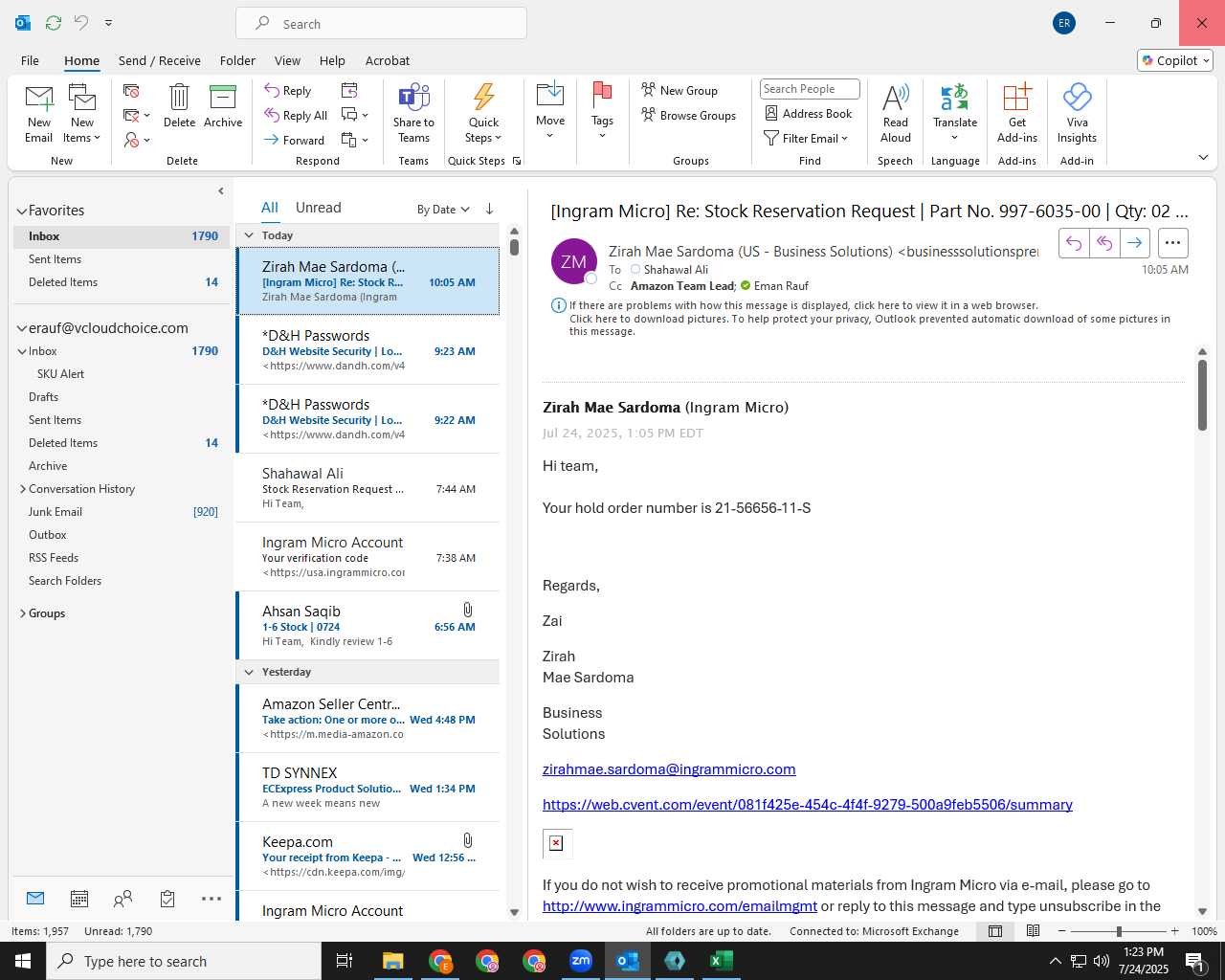Click the download pictures info bar message
1225x980 pixels.
869,324
